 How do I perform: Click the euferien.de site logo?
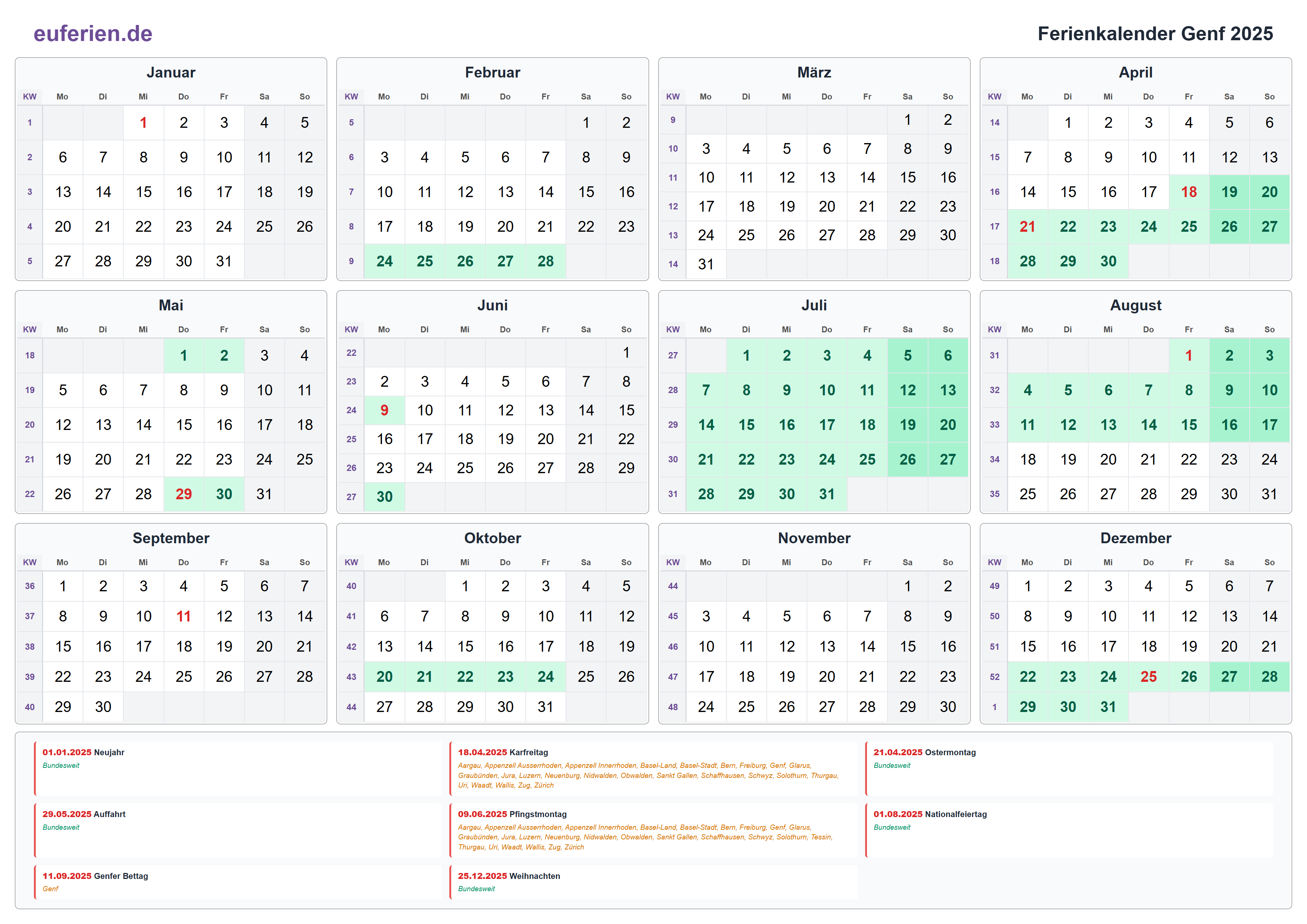point(93,34)
